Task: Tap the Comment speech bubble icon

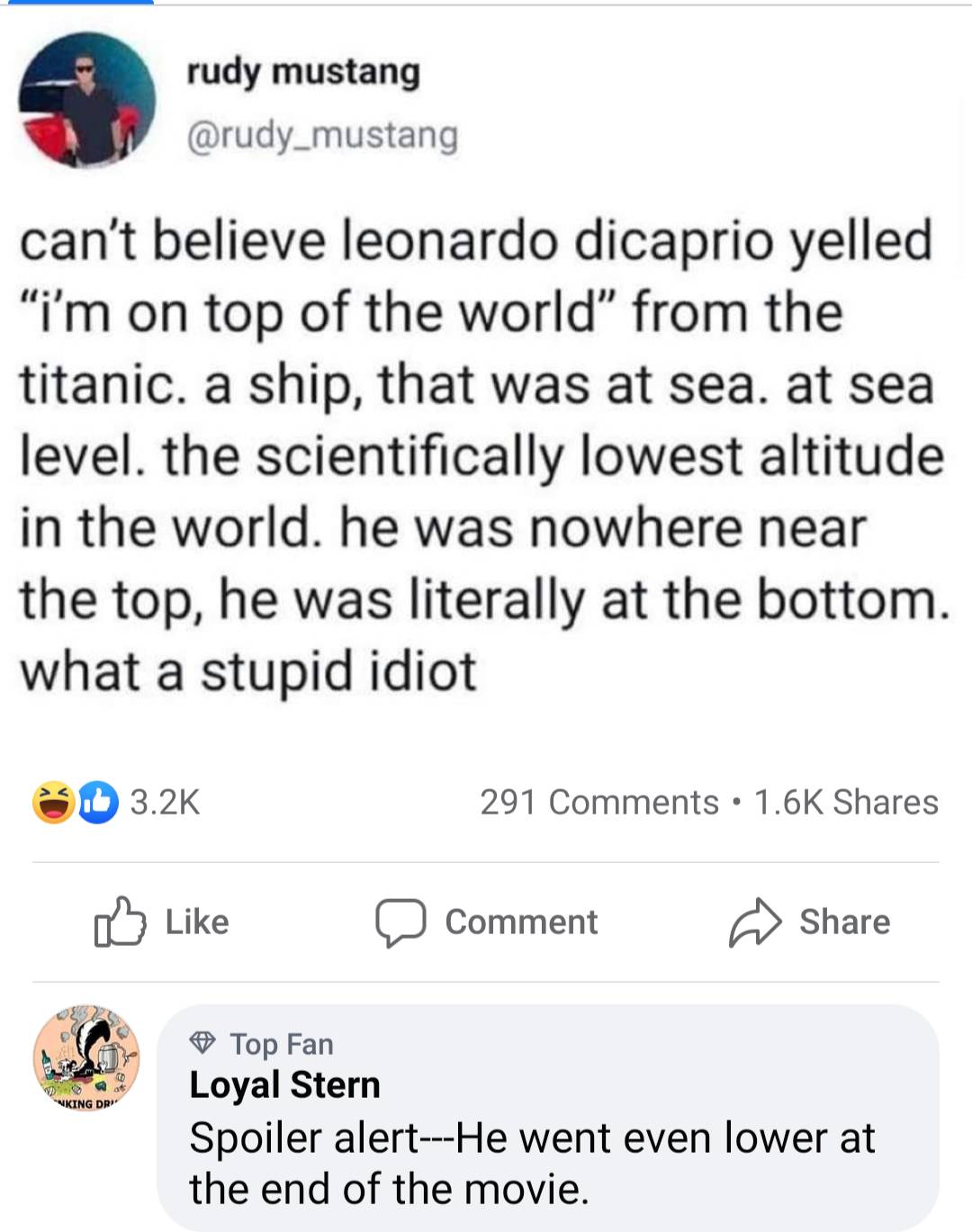Action: tap(400, 922)
